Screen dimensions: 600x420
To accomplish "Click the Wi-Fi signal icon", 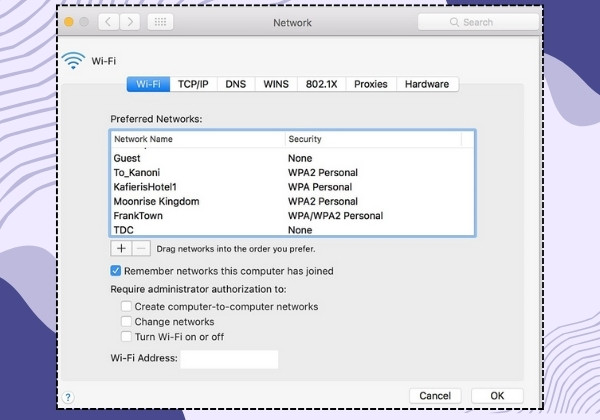I will pos(73,60).
